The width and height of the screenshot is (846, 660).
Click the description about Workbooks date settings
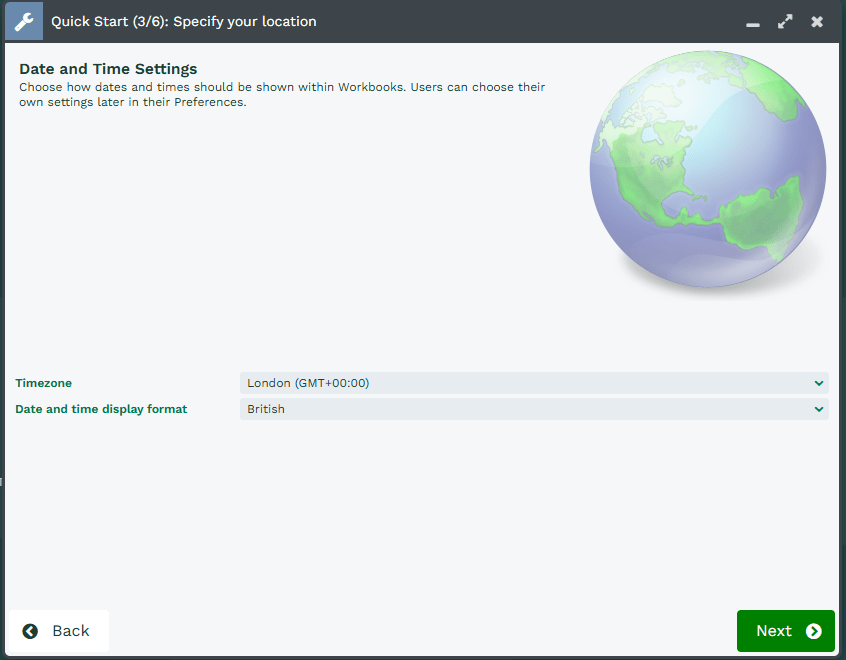coord(282,94)
